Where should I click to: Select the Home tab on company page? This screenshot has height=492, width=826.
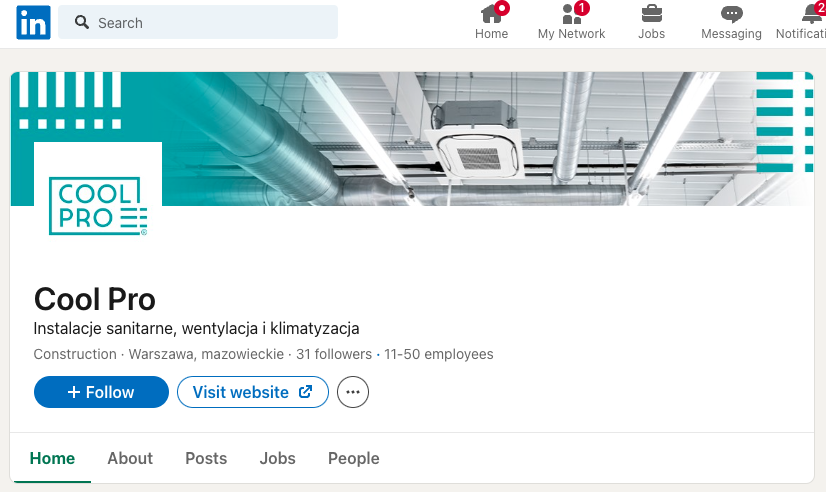click(x=52, y=458)
